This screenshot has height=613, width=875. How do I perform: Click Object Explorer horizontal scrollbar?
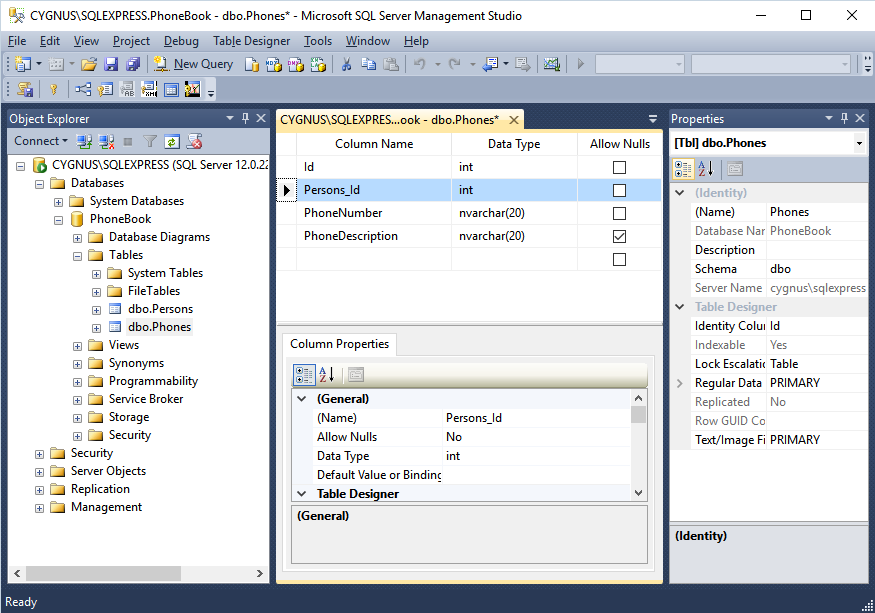coord(103,573)
